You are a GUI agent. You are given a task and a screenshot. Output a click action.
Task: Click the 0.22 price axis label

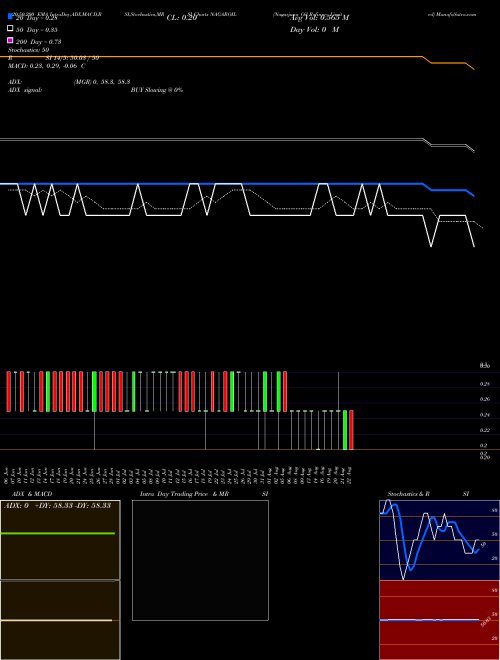point(485,430)
